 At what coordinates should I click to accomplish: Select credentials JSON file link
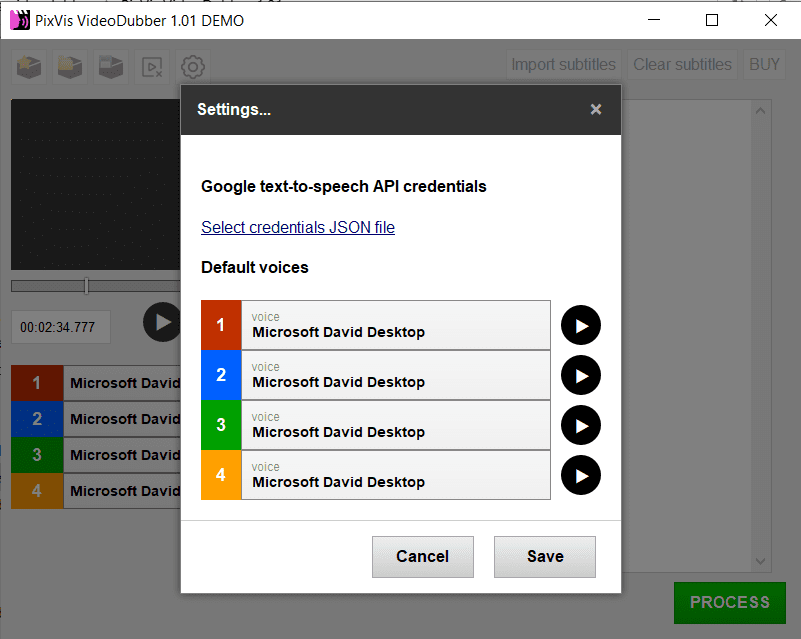pos(298,227)
